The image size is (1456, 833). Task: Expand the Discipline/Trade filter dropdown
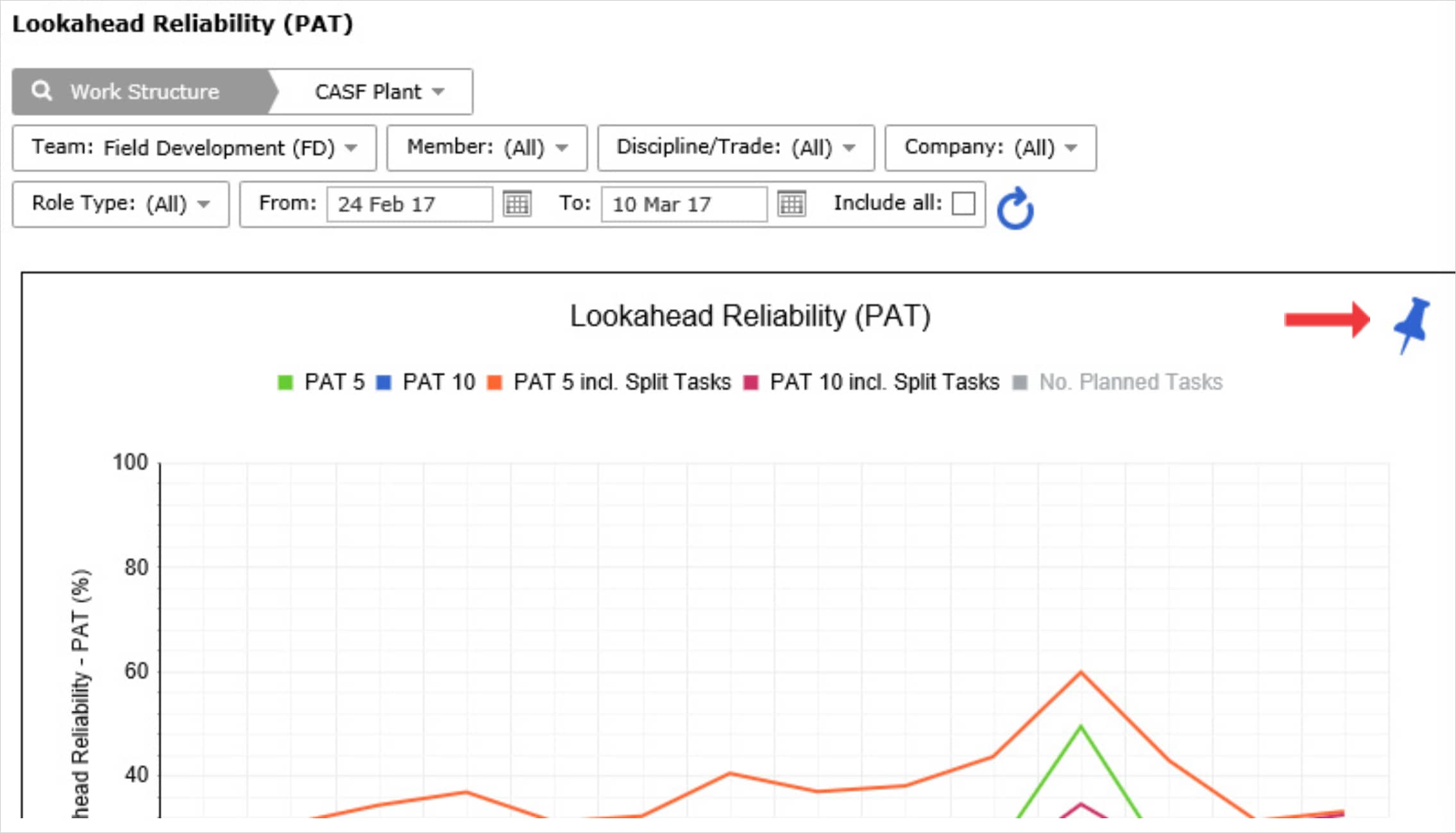pos(736,148)
